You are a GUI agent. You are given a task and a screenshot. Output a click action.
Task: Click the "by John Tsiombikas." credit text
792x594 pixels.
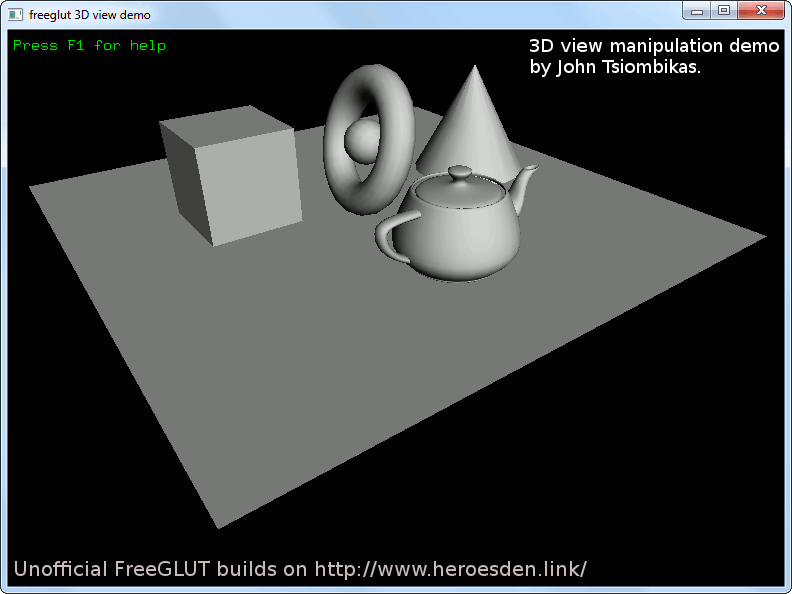click(x=615, y=67)
